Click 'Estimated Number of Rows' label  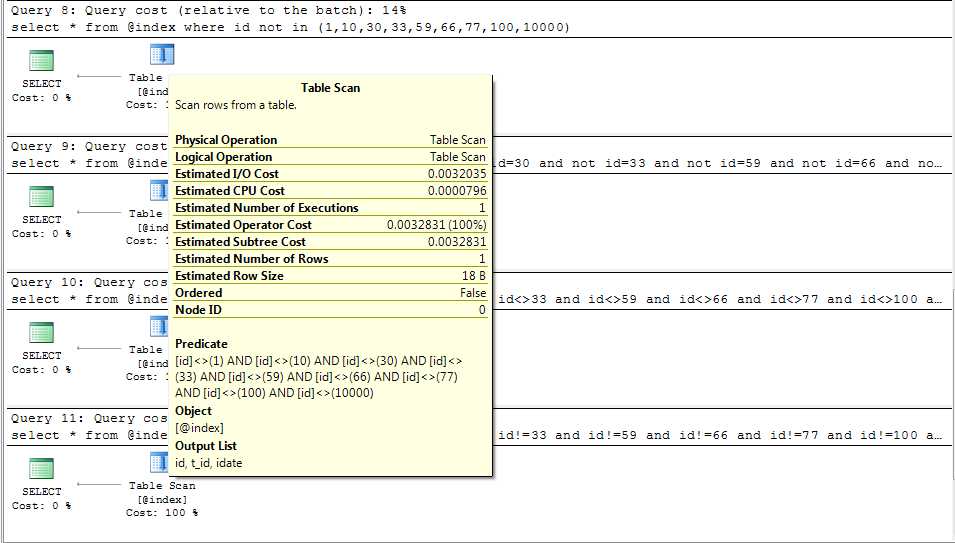pyautogui.click(x=252, y=259)
